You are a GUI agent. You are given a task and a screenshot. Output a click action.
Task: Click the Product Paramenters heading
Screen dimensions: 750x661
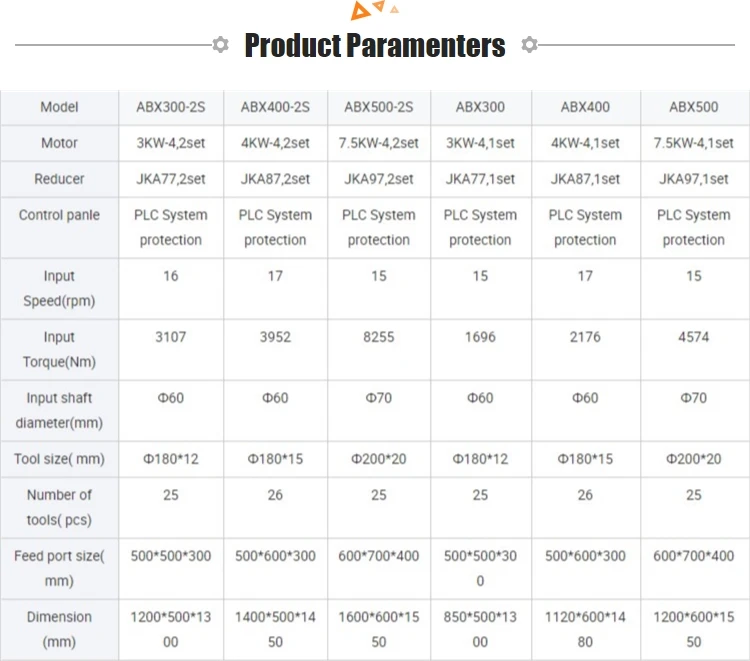(x=375, y=46)
